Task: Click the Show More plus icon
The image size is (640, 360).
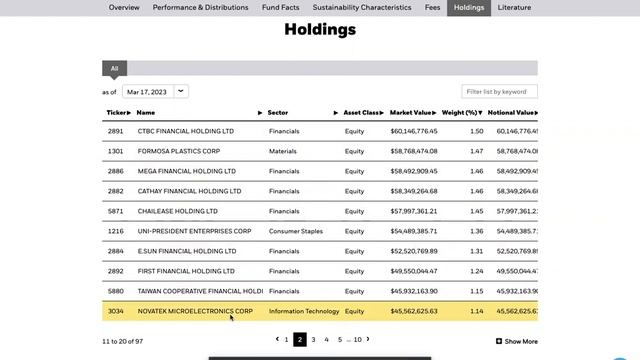Action: pyautogui.click(x=499, y=341)
